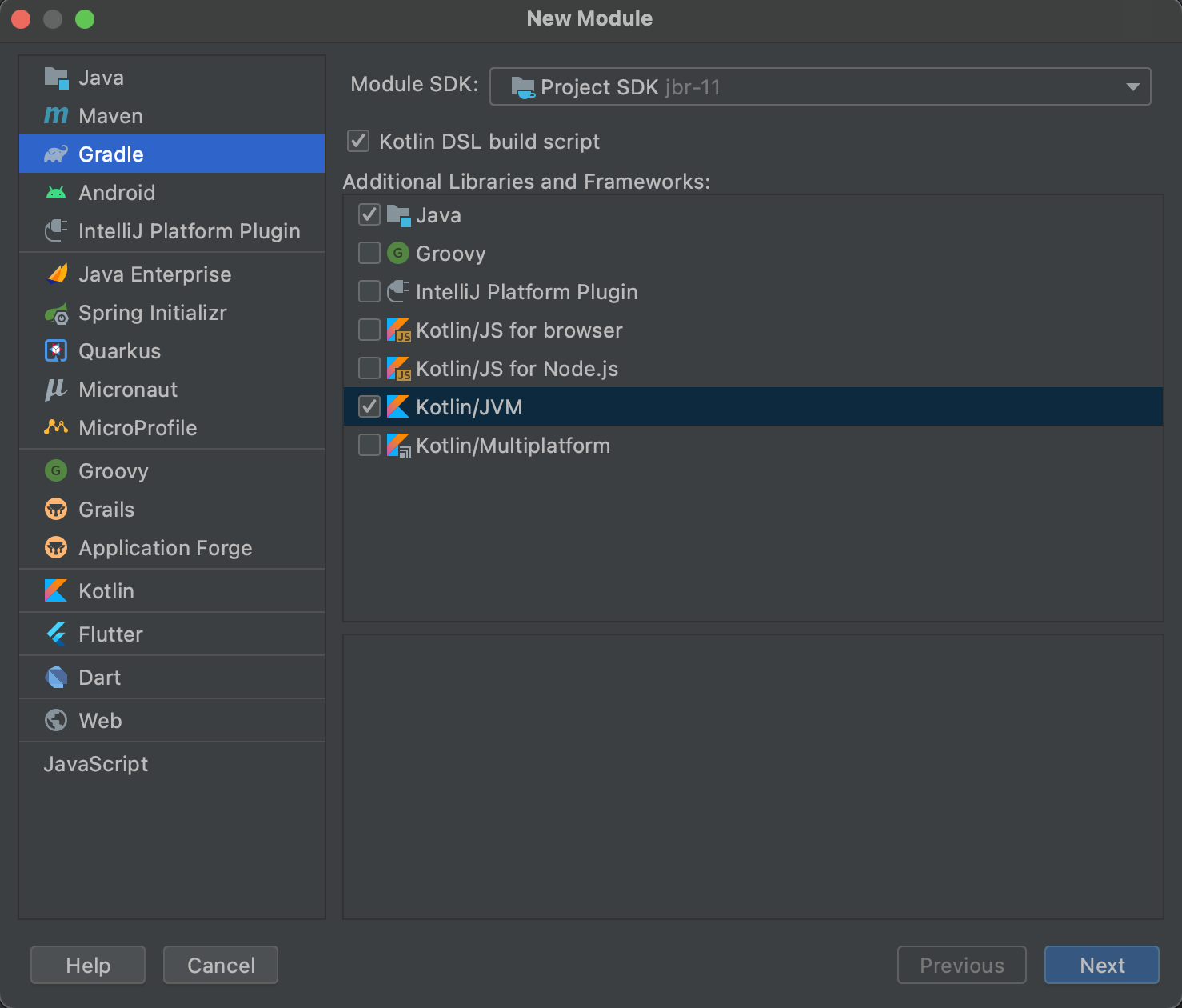Click the Next button
Image resolution: width=1182 pixels, height=1008 pixels.
pos(1101,965)
